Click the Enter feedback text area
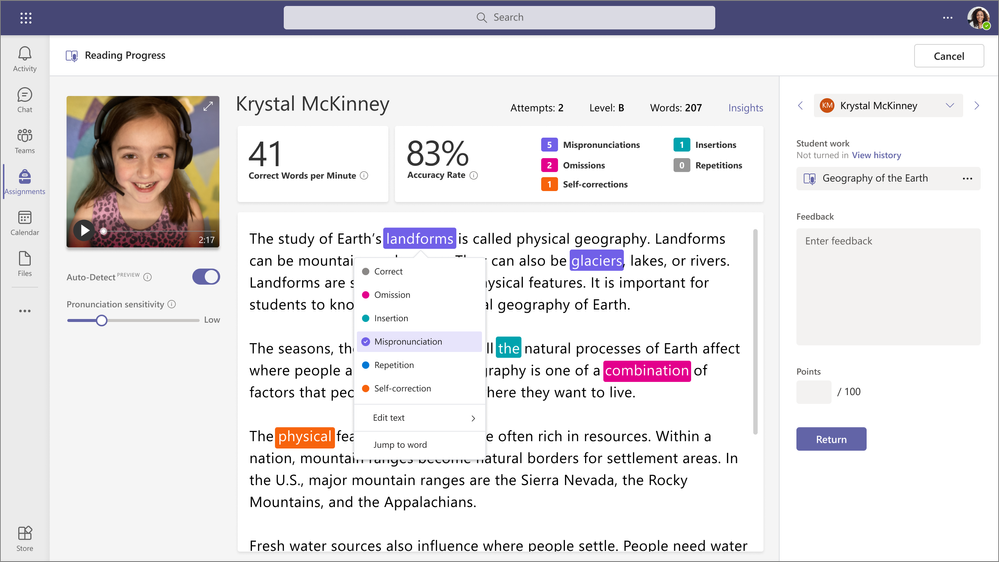The height and width of the screenshot is (562, 999). coord(888,287)
